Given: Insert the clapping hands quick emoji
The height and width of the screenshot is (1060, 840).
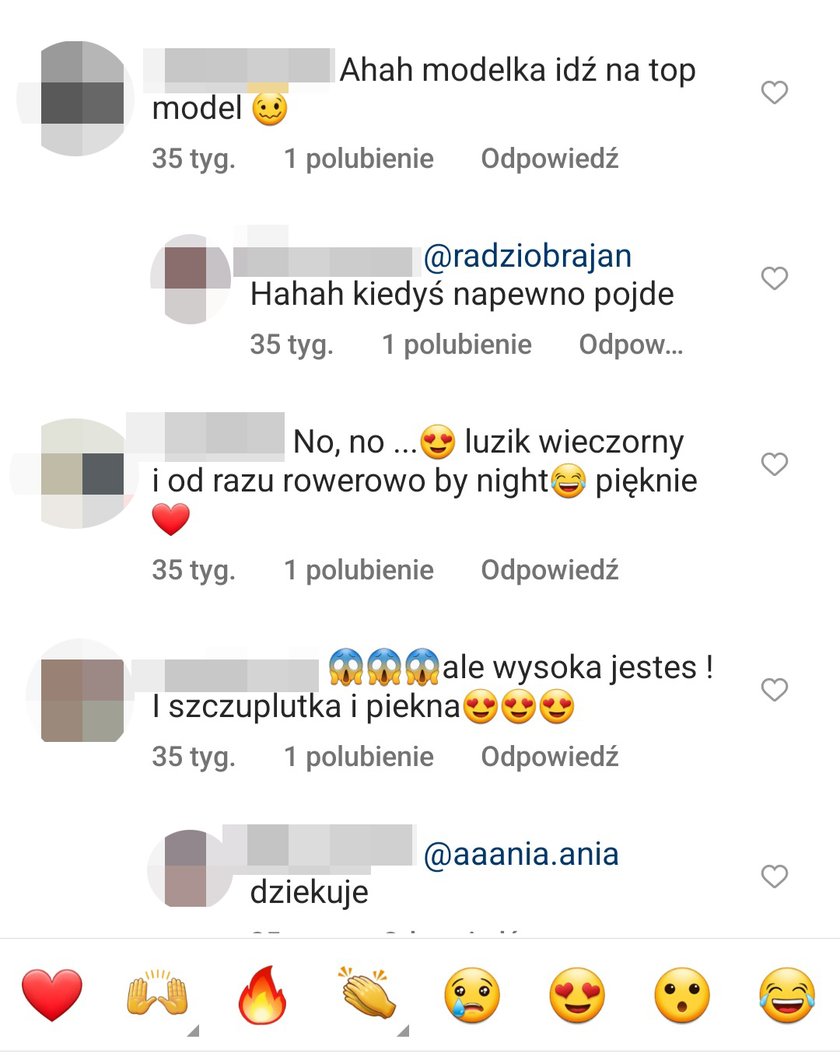Looking at the screenshot, I should 368,994.
